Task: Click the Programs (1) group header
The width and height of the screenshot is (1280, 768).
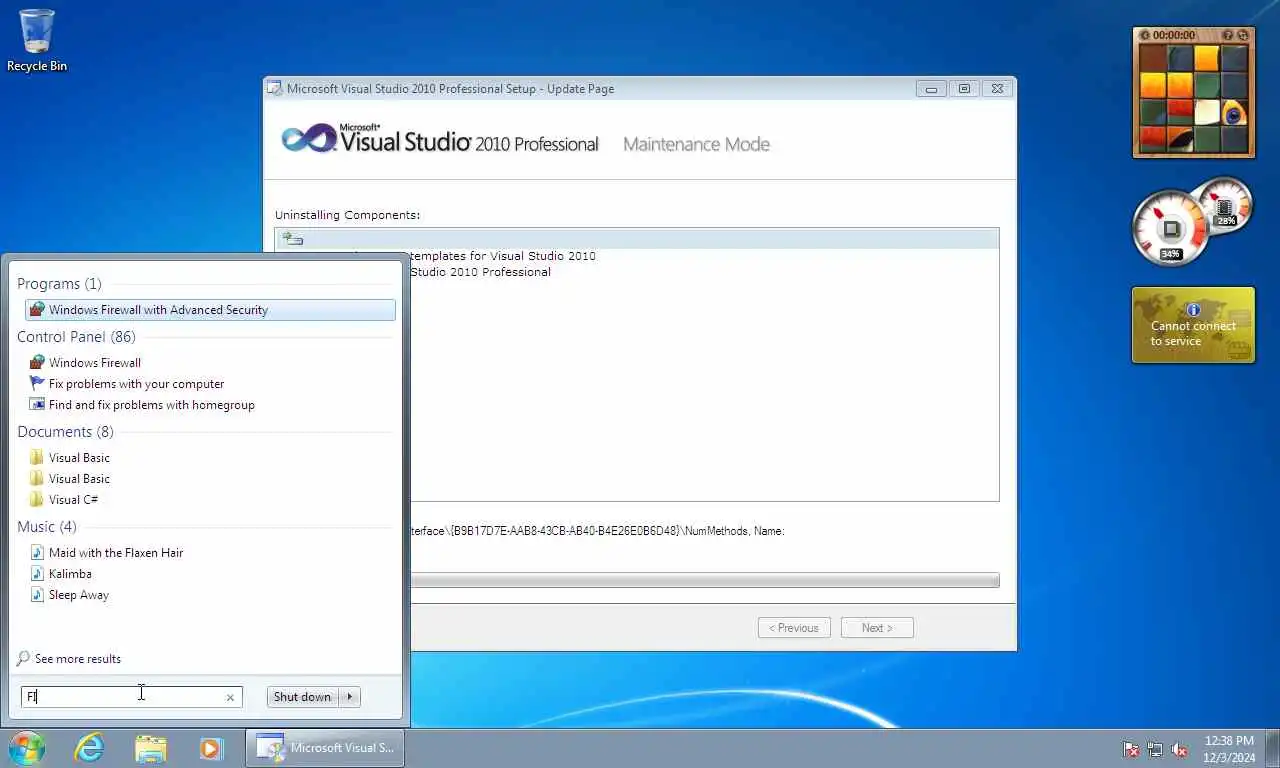Action: coord(59,284)
